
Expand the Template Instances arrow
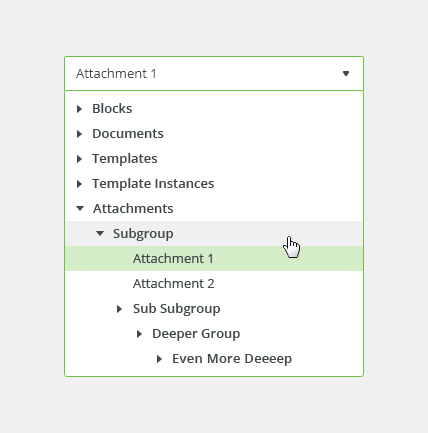tap(79, 184)
